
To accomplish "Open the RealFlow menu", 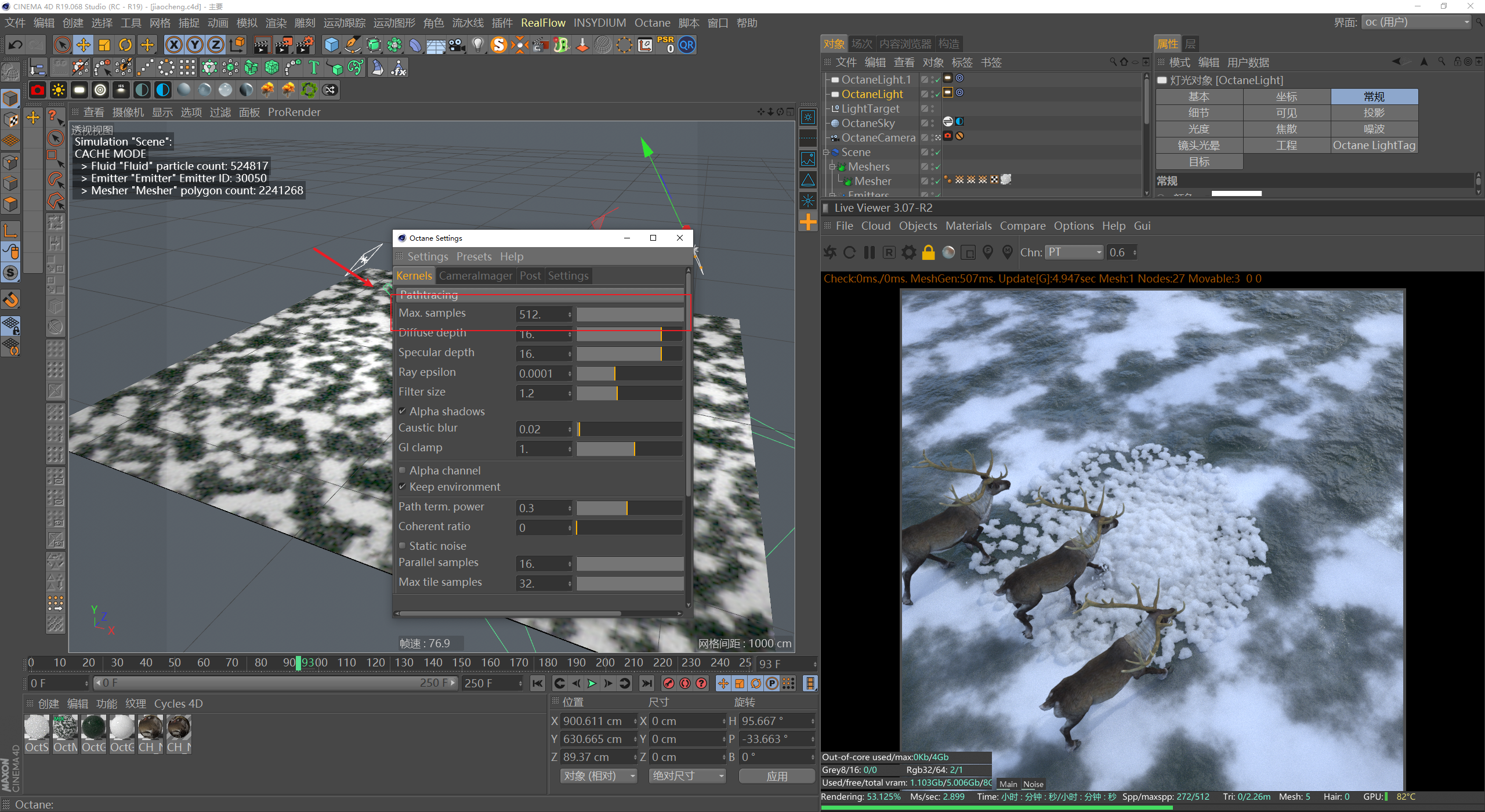I will click(x=542, y=23).
